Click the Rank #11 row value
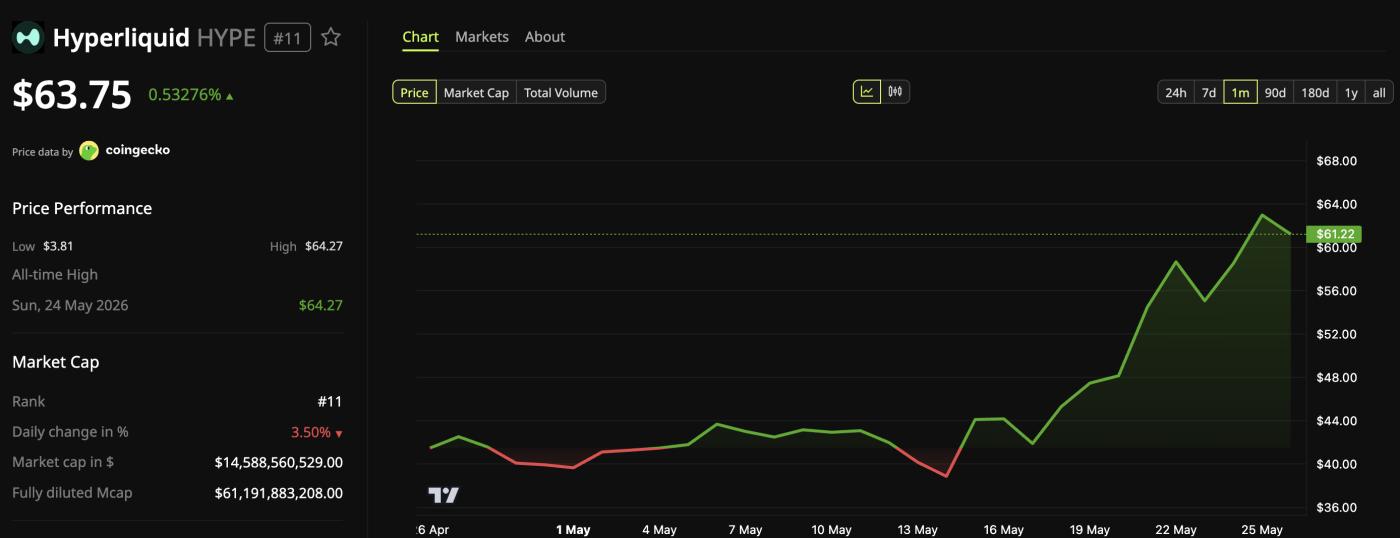1400x538 pixels. pyautogui.click(x=330, y=401)
